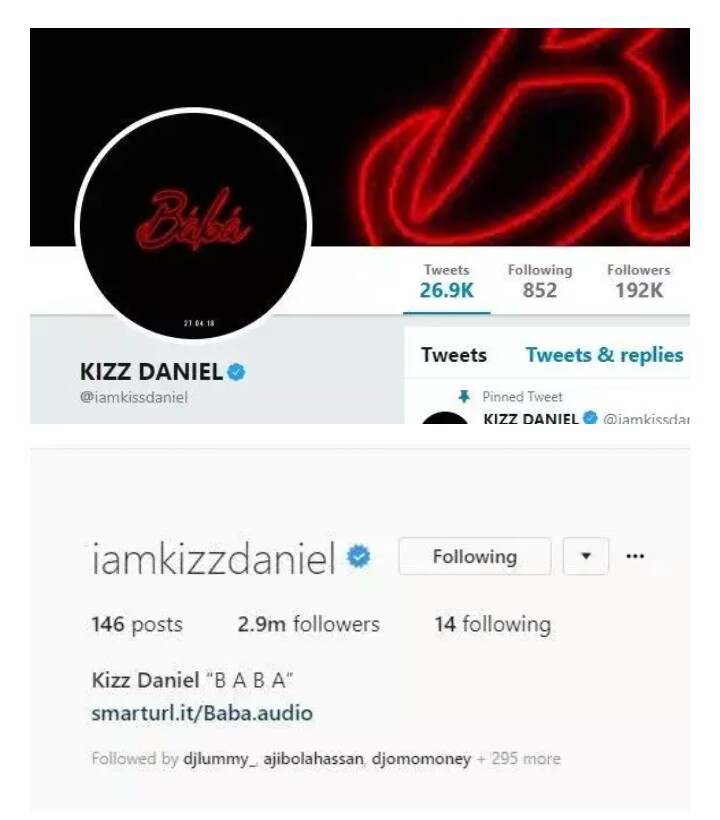Viewport: 720px width, 820px height.
Task: Expand suggested accounts dropdown arrow
Action: (x=586, y=556)
